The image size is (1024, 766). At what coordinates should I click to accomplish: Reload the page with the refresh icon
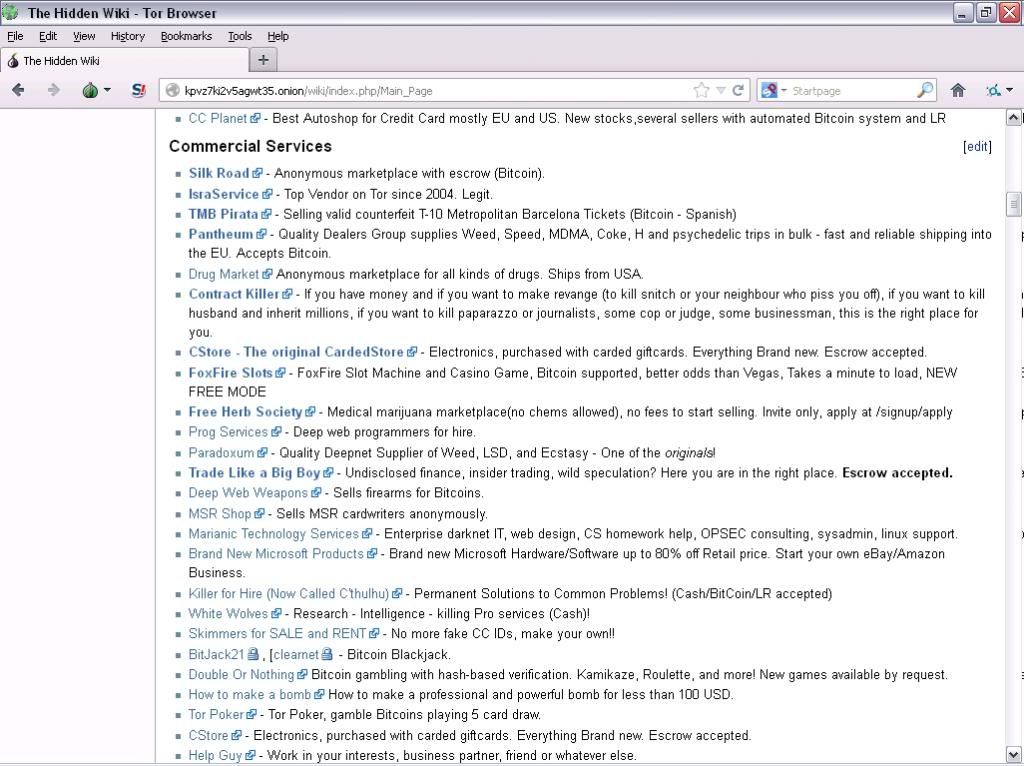click(738, 90)
